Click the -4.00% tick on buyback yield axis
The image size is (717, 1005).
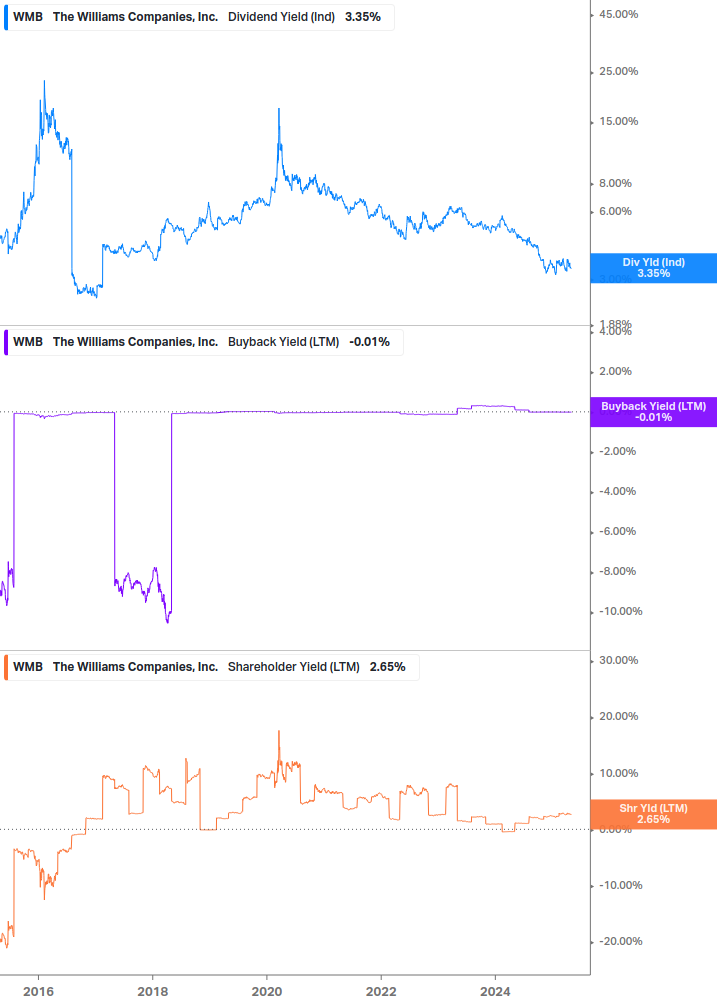pos(618,492)
